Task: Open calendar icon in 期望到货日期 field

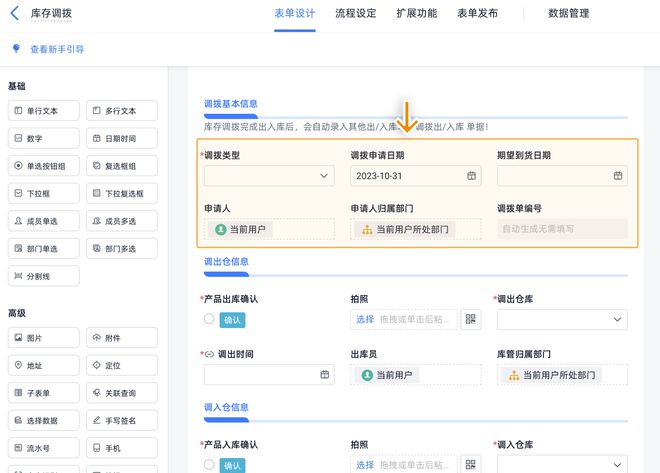Action: click(x=618, y=176)
